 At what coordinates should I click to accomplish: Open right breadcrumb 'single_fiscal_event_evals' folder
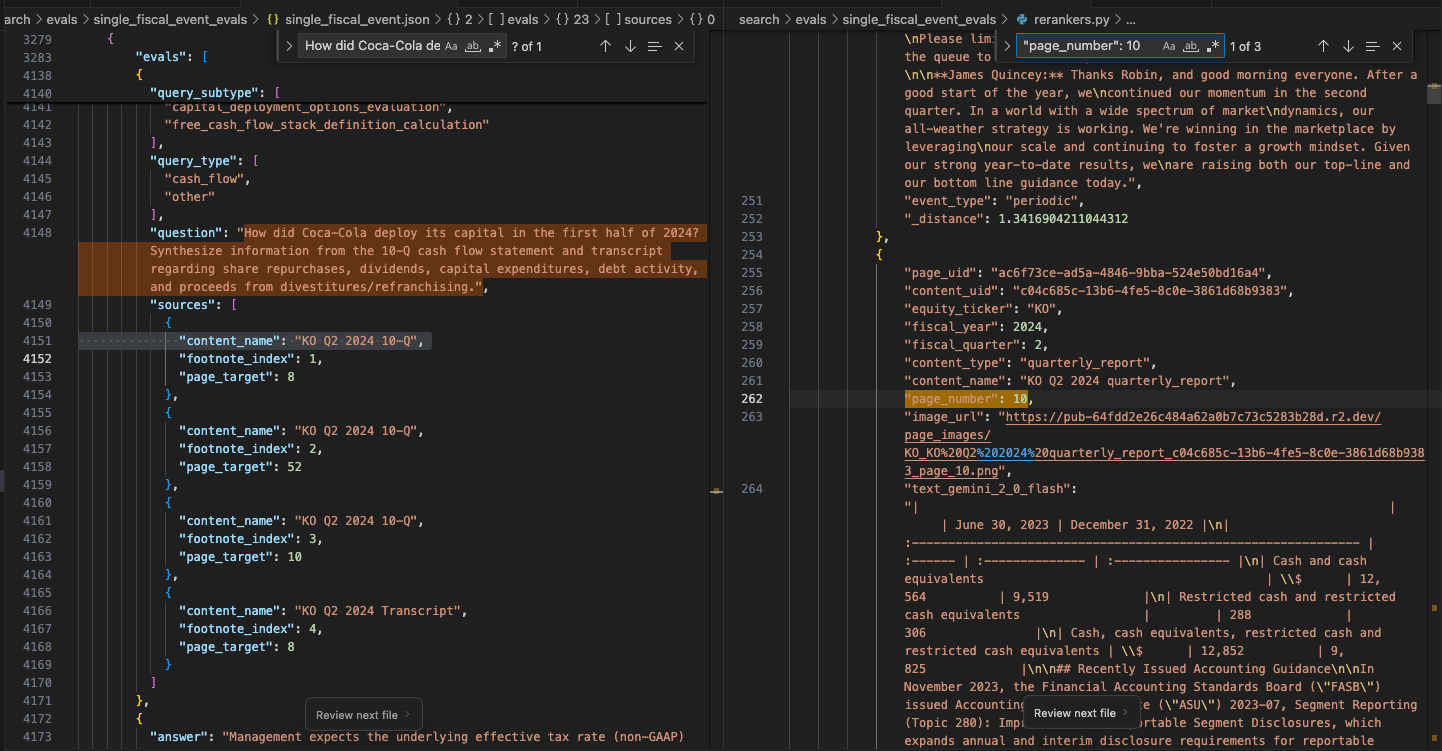[x=919, y=19]
